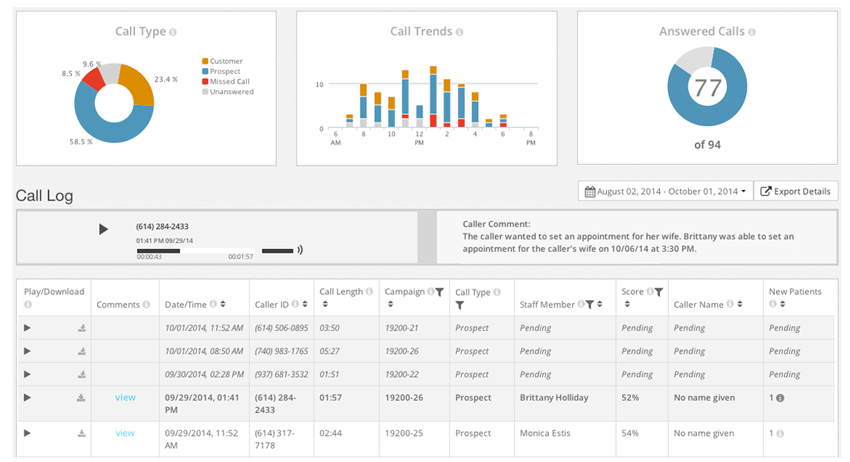Open the Score column filter
850x462 pixels.
coord(659,292)
